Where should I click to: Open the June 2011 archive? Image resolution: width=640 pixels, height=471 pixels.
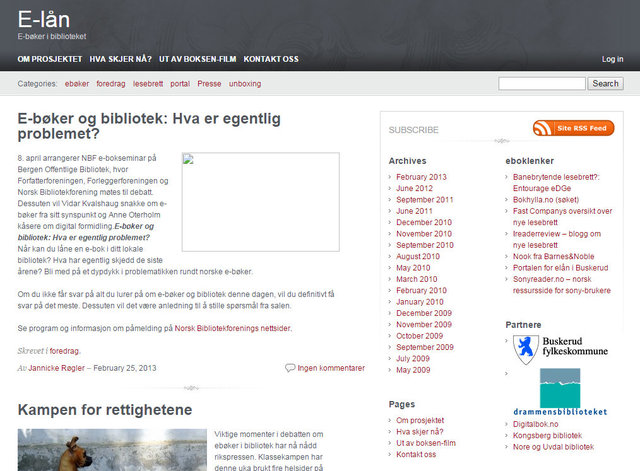pyautogui.click(x=414, y=211)
